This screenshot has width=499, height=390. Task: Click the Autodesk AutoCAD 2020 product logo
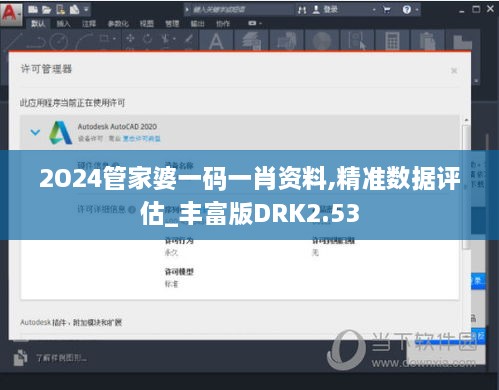pyautogui.click(x=60, y=133)
